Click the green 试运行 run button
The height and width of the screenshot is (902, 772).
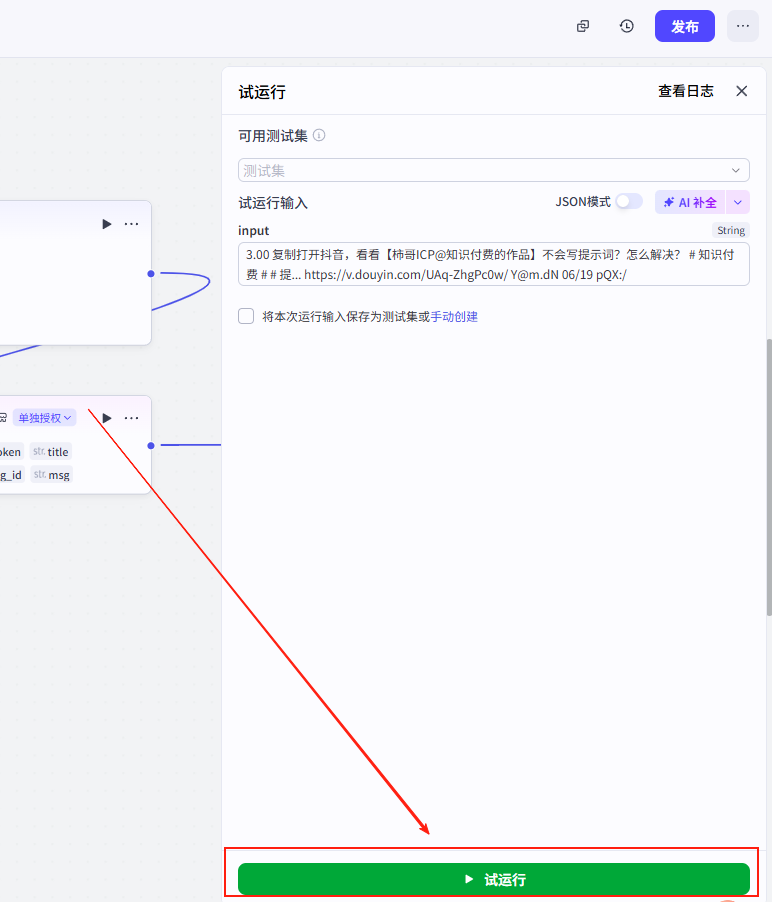click(493, 879)
